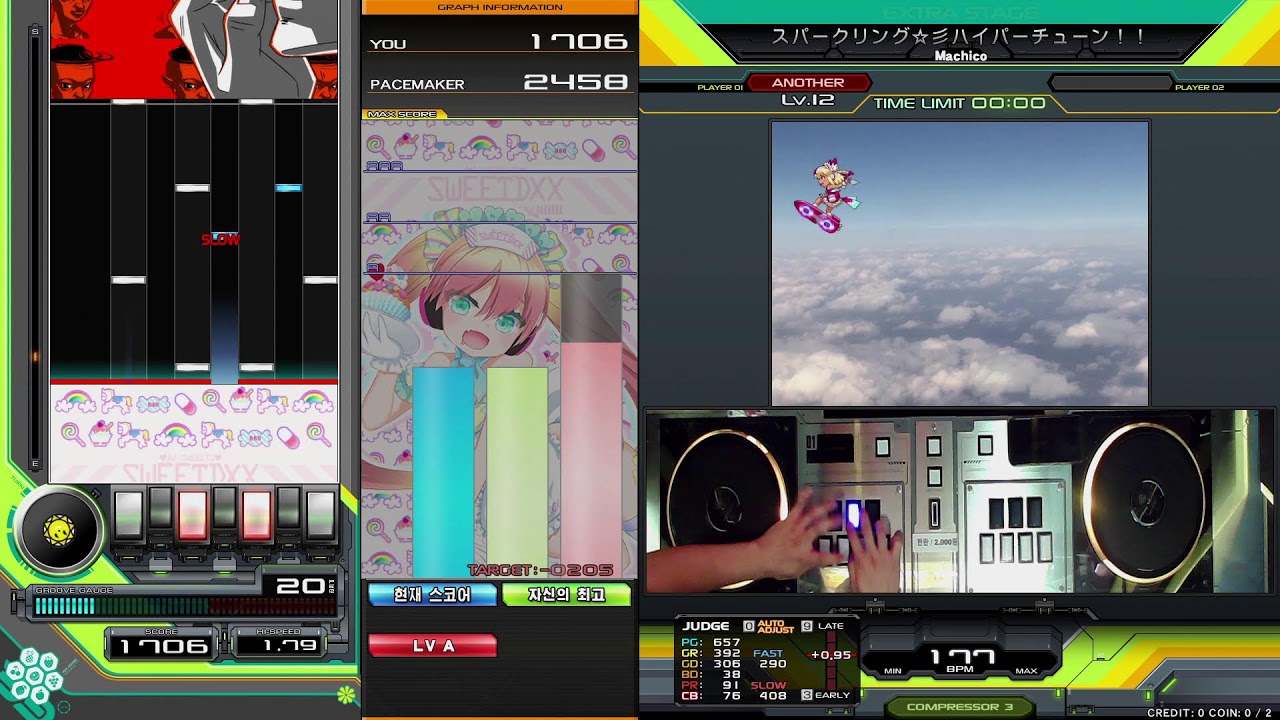The image size is (1280, 720).
Task: Click the Groove Gauge bar
Action: point(186,605)
